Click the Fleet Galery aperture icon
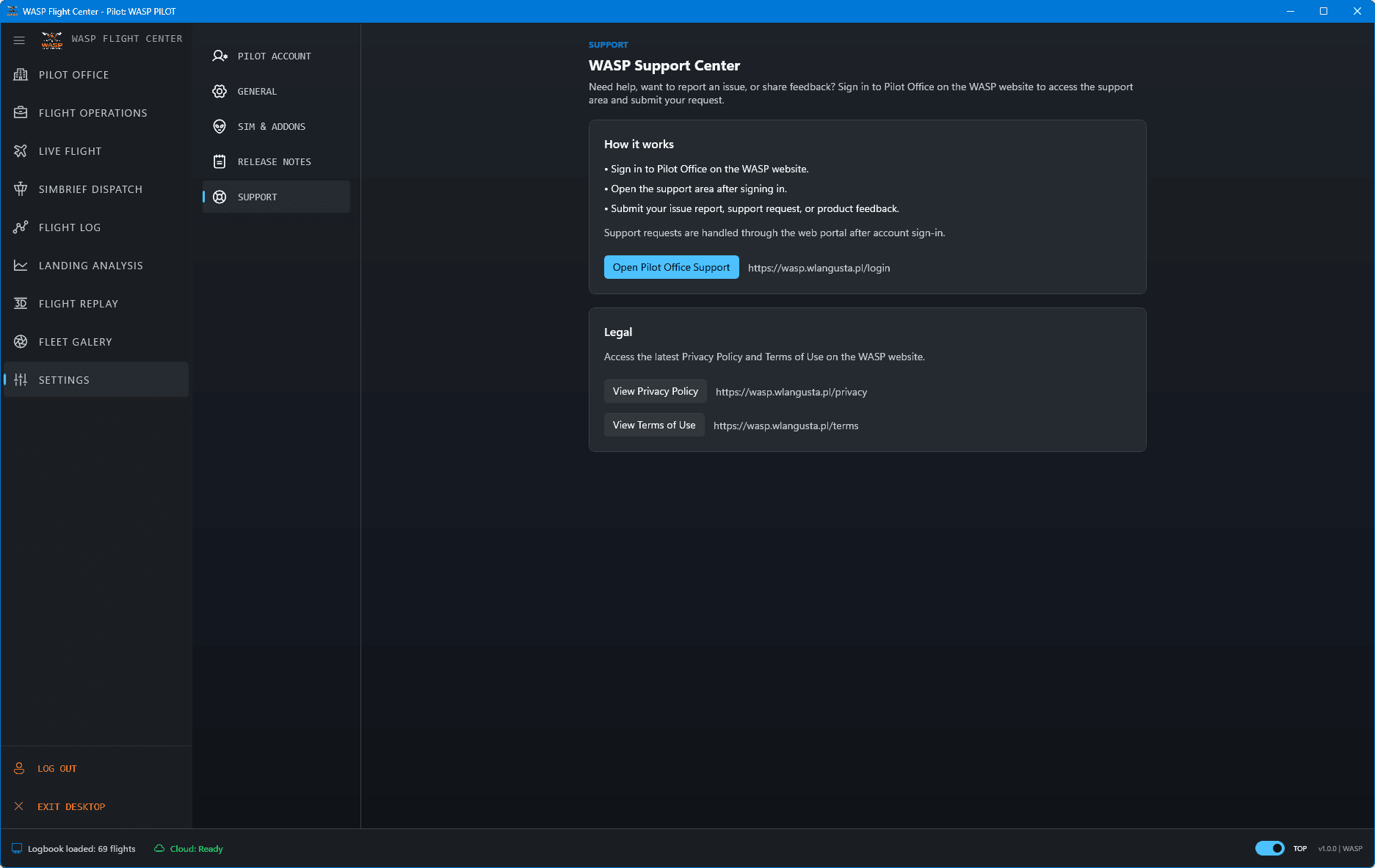 [21, 342]
